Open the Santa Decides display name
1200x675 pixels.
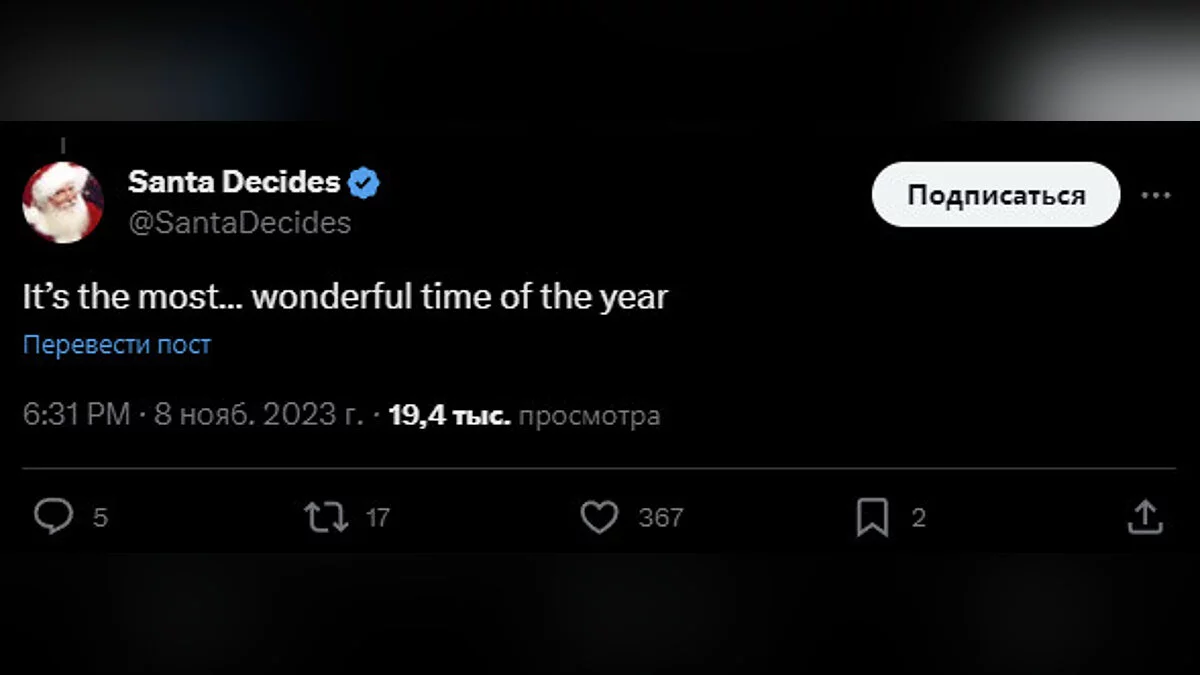tap(234, 182)
